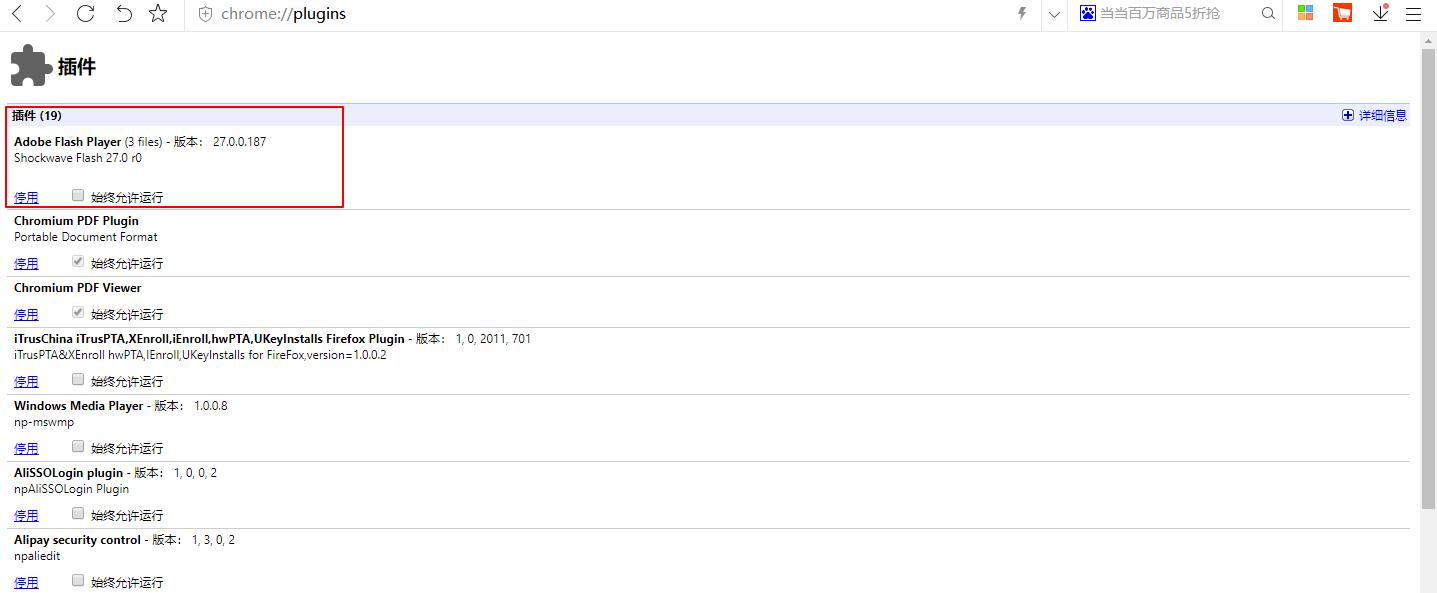Click the shield icon in address bar
The image size is (1437, 593).
pyautogui.click(x=206, y=15)
